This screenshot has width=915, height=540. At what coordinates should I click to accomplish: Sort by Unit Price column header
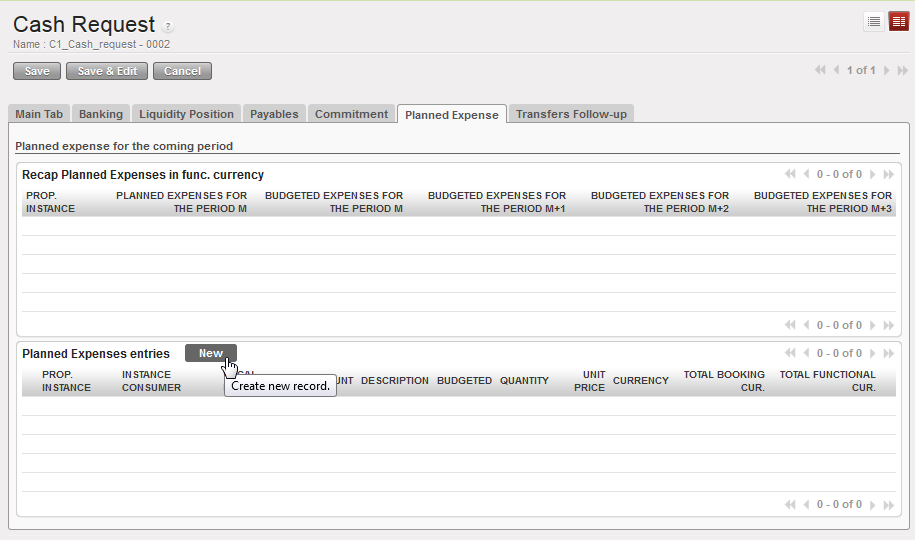click(589, 381)
